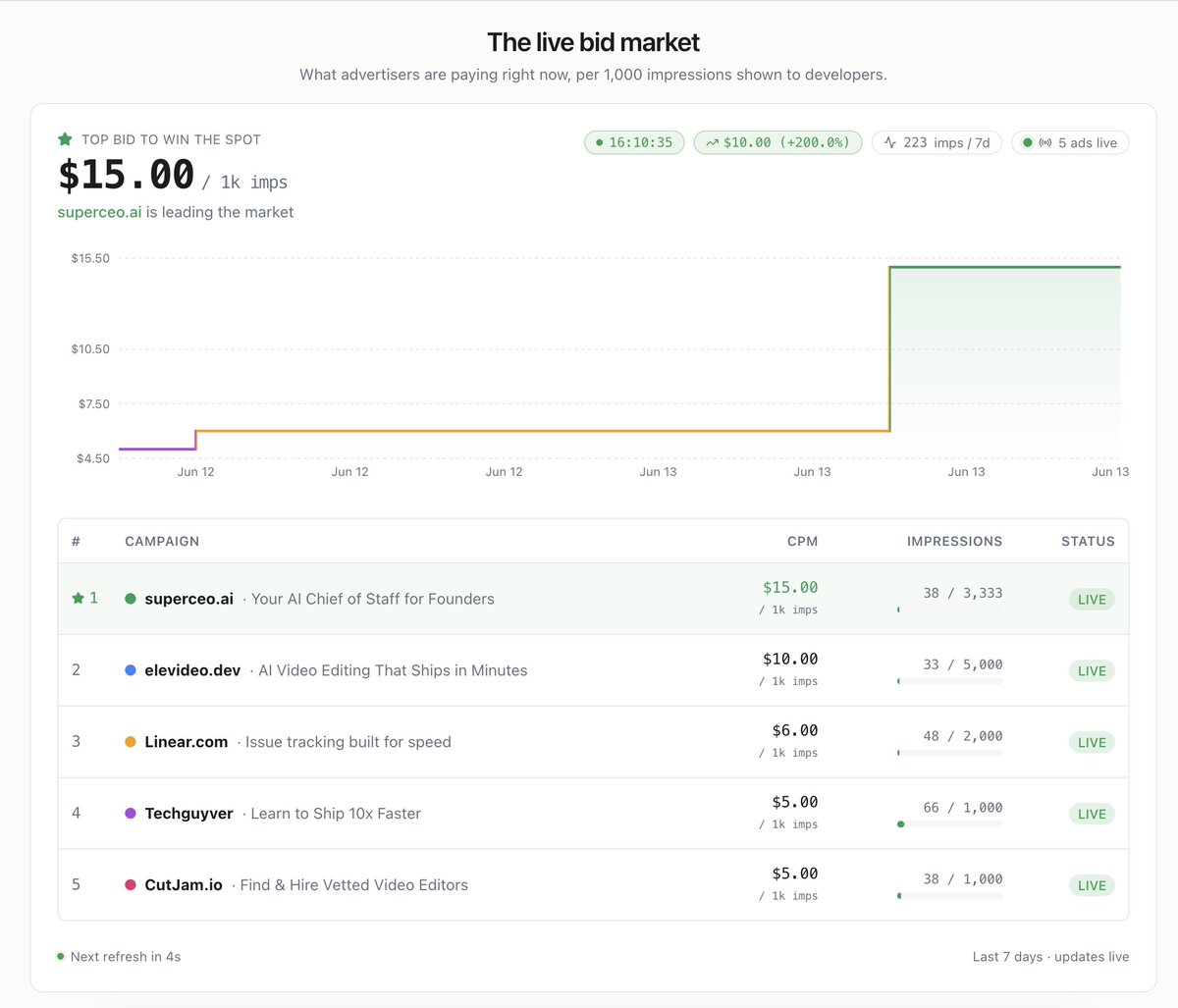Viewport: 1178px width, 1008px height.
Task: Click LIVE status badge for CutJam.io
Action: [1092, 885]
